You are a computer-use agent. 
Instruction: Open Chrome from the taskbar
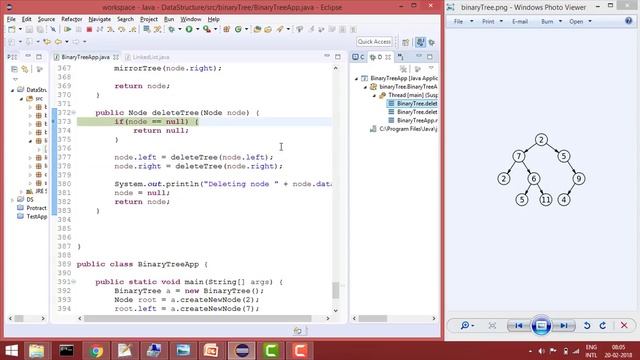[96, 351]
